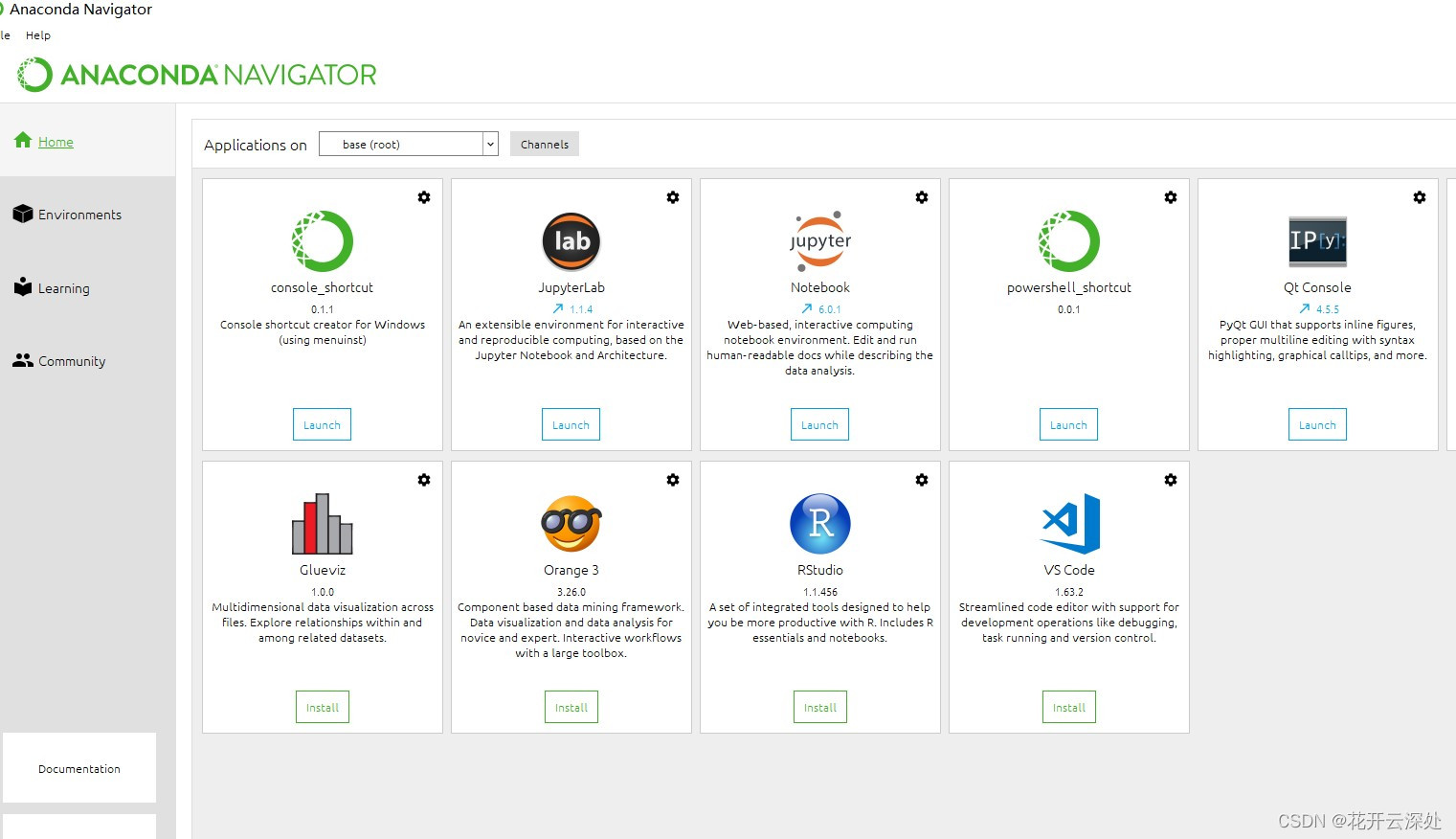Click the Anaconda Navigator logo
Screen dimensions: 1456x839
pyautogui.click(x=197, y=75)
